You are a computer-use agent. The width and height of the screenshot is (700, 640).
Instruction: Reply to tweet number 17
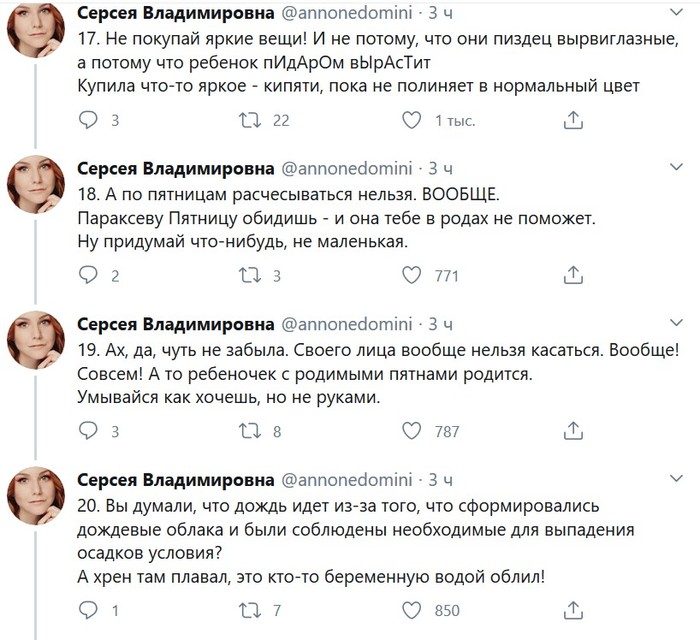point(89,120)
